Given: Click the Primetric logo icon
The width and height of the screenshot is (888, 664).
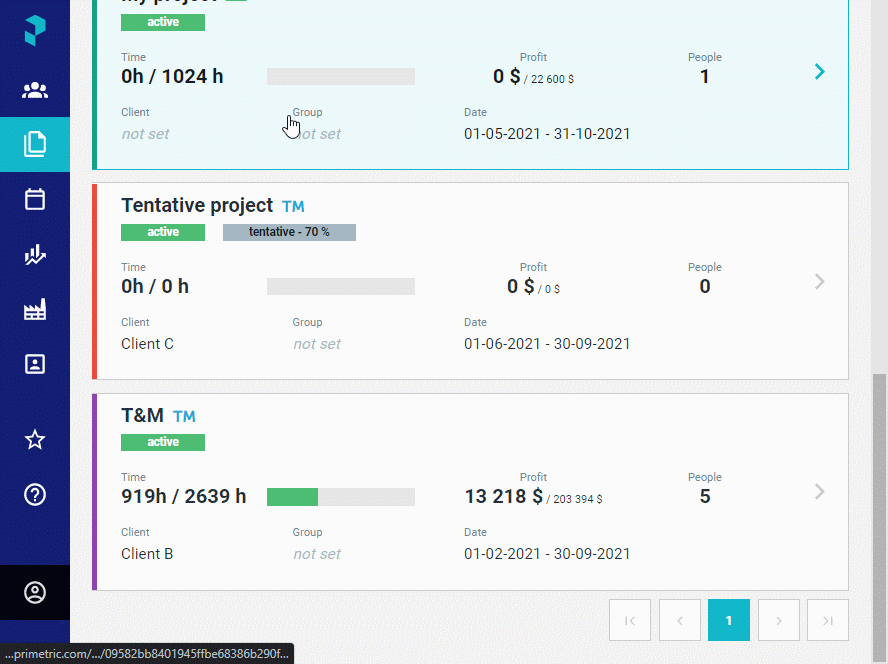Looking at the screenshot, I should [35, 31].
